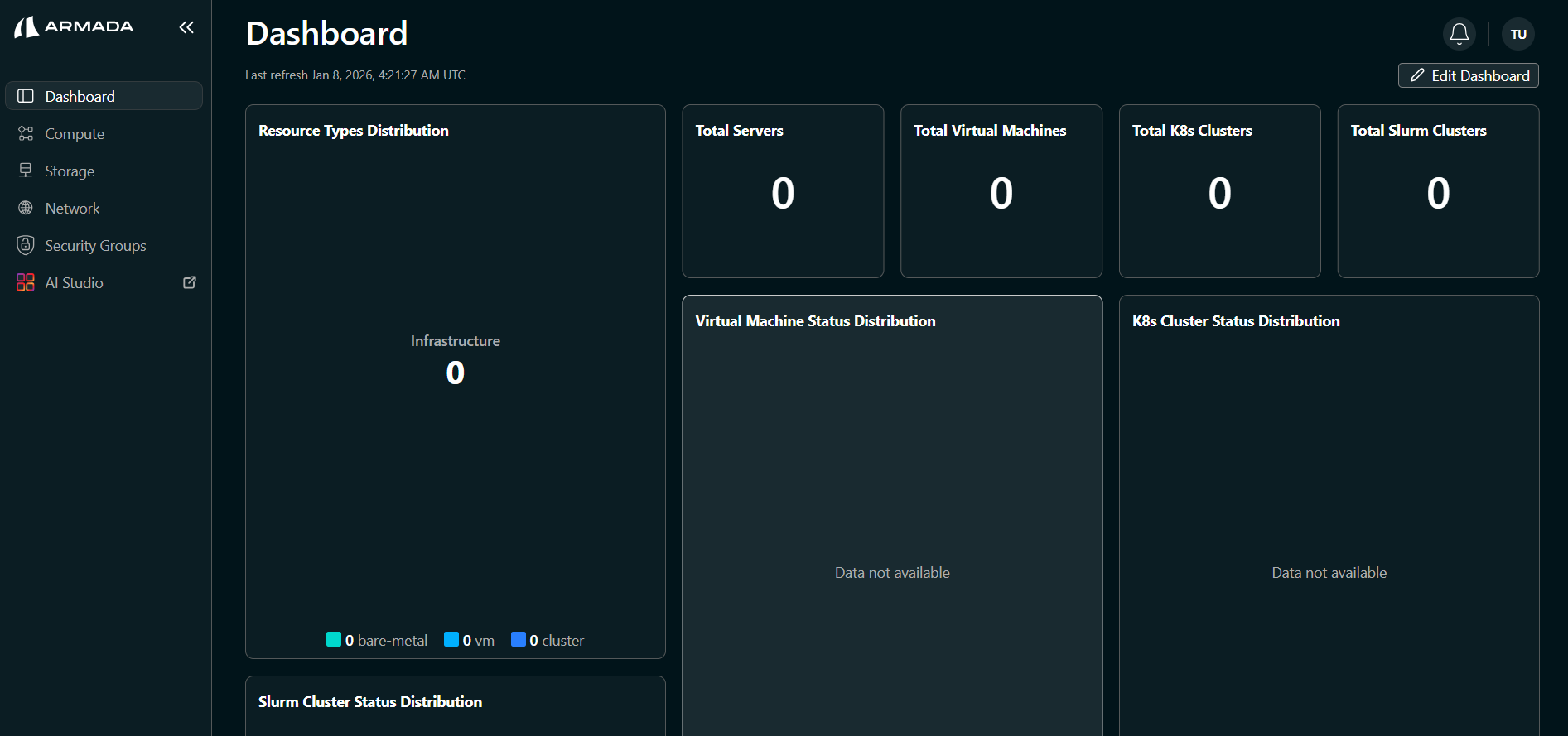This screenshot has width=1568, height=736.
Task: Click the AI Studio external link icon
Action: [x=190, y=282]
